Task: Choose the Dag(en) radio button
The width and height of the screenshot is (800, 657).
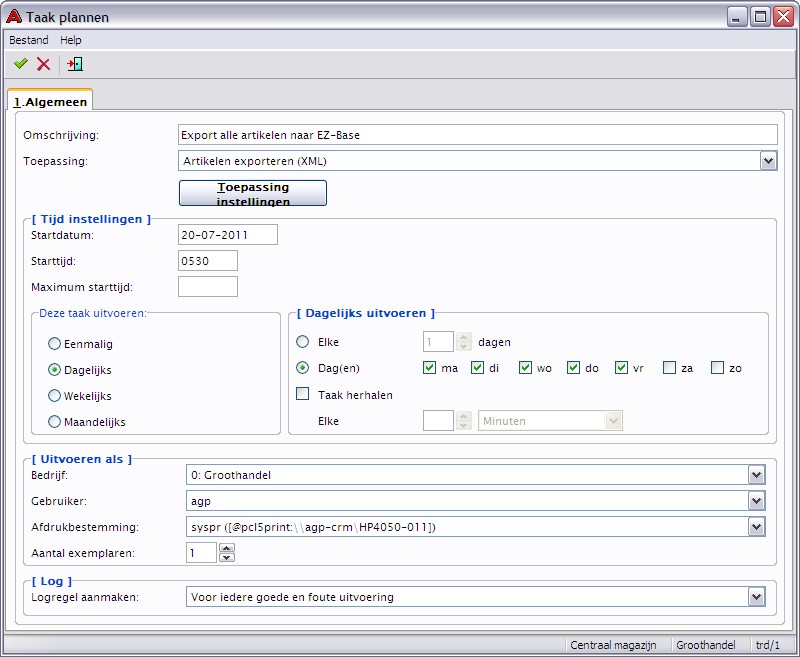Action: (x=303, y=368)
